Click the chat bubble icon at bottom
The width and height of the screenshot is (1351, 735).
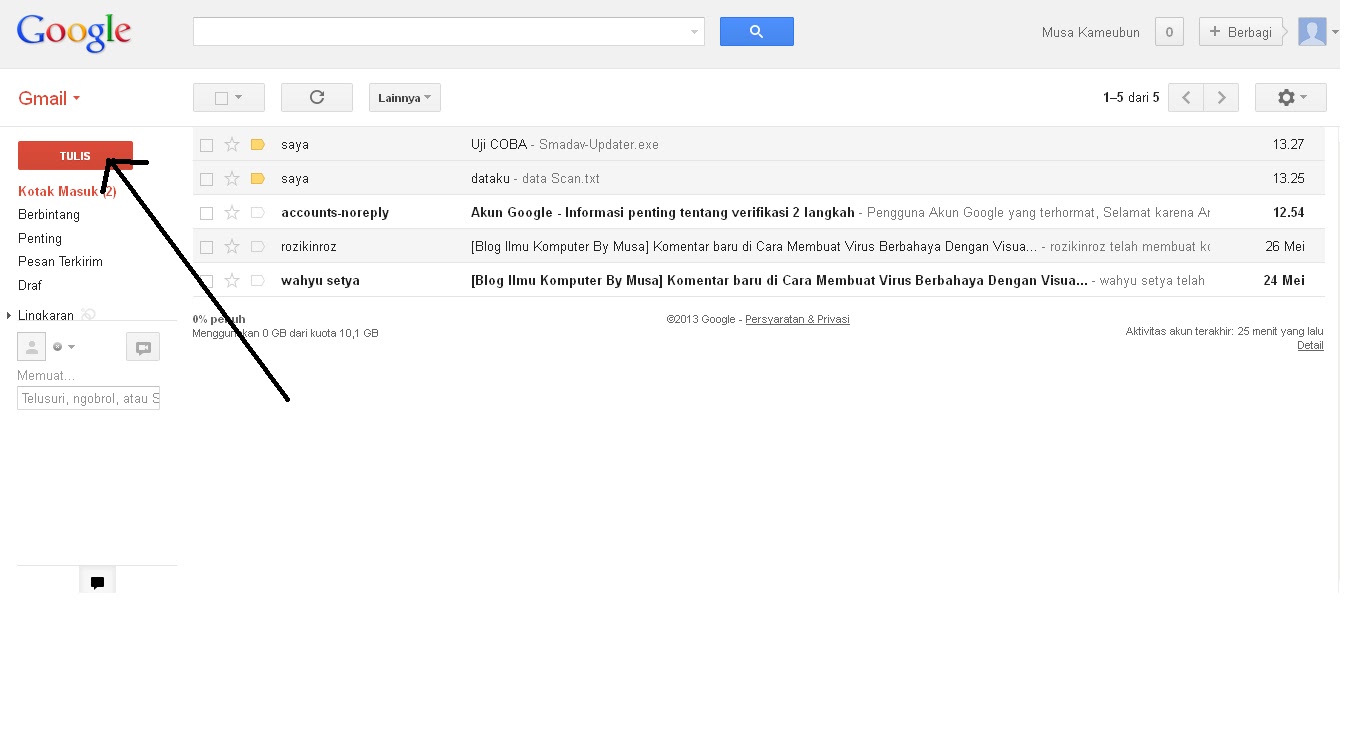97,581
